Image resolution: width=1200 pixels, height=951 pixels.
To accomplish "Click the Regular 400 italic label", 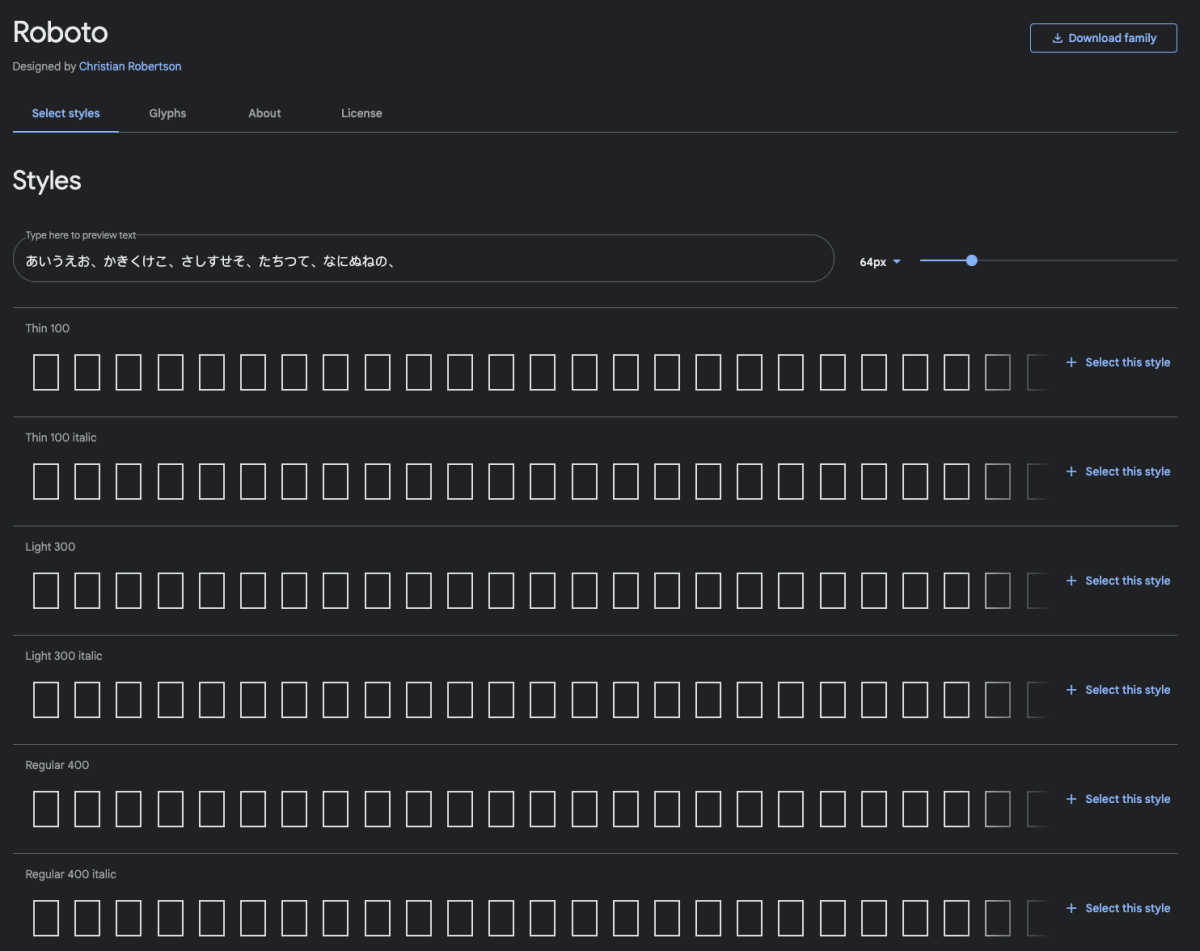I will tap(71, 874).
